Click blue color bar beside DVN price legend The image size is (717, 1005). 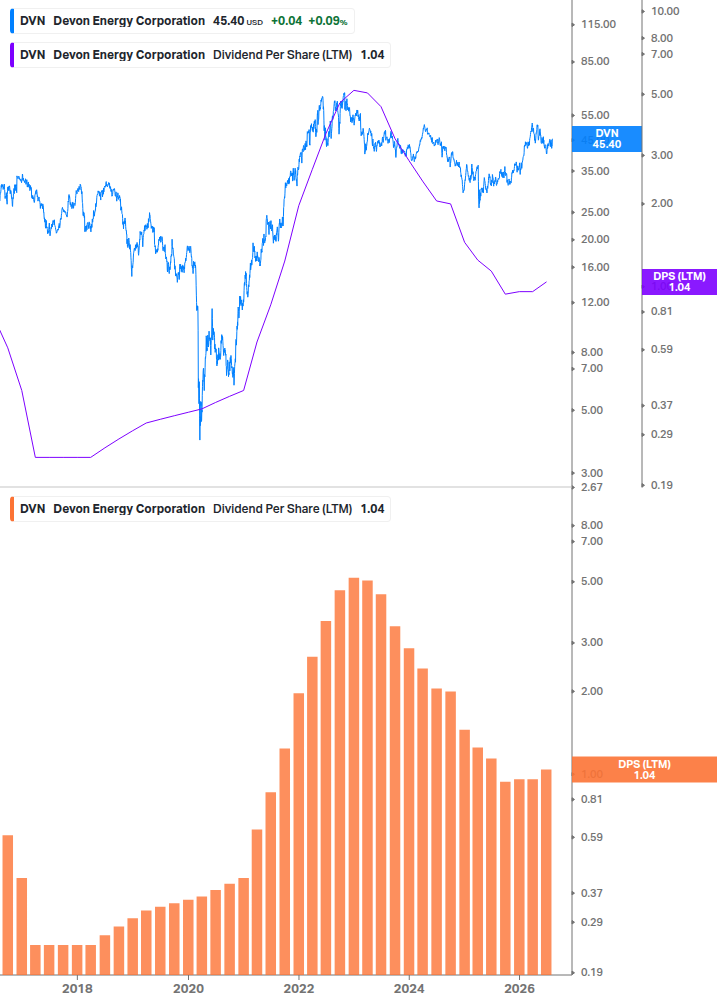[x=12, y=21]
